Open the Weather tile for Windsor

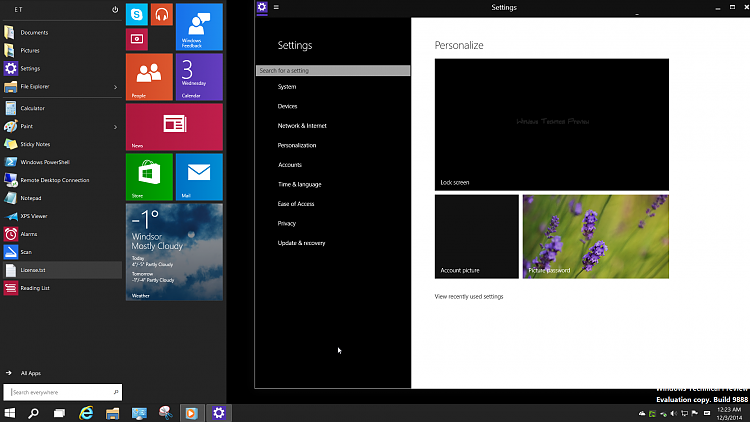(174, 252)
